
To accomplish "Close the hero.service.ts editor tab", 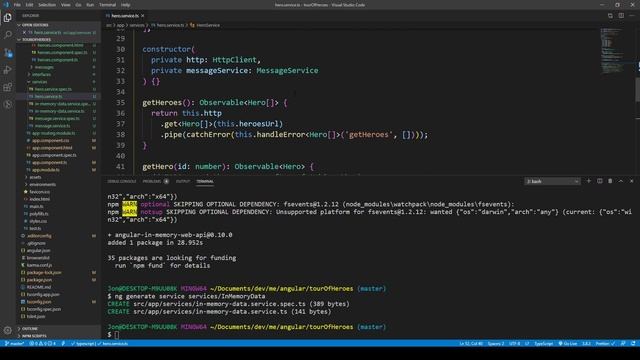I will [x=142, y=16].
